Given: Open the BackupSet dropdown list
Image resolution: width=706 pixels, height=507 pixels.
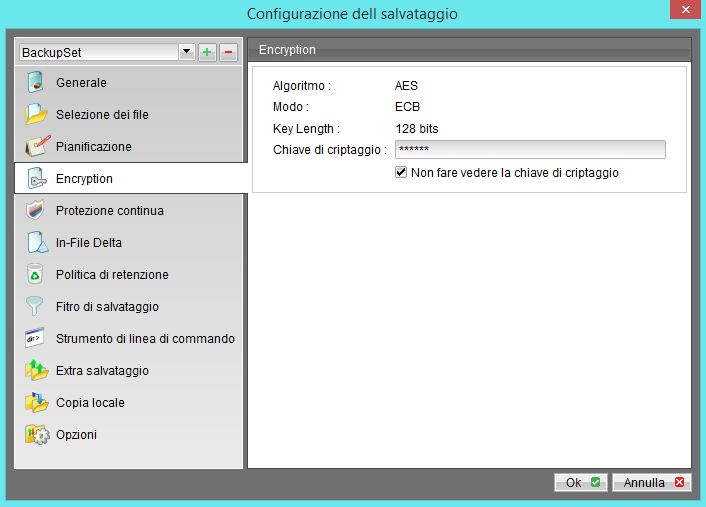Looking at the screenshot, I should click(186, 52).
